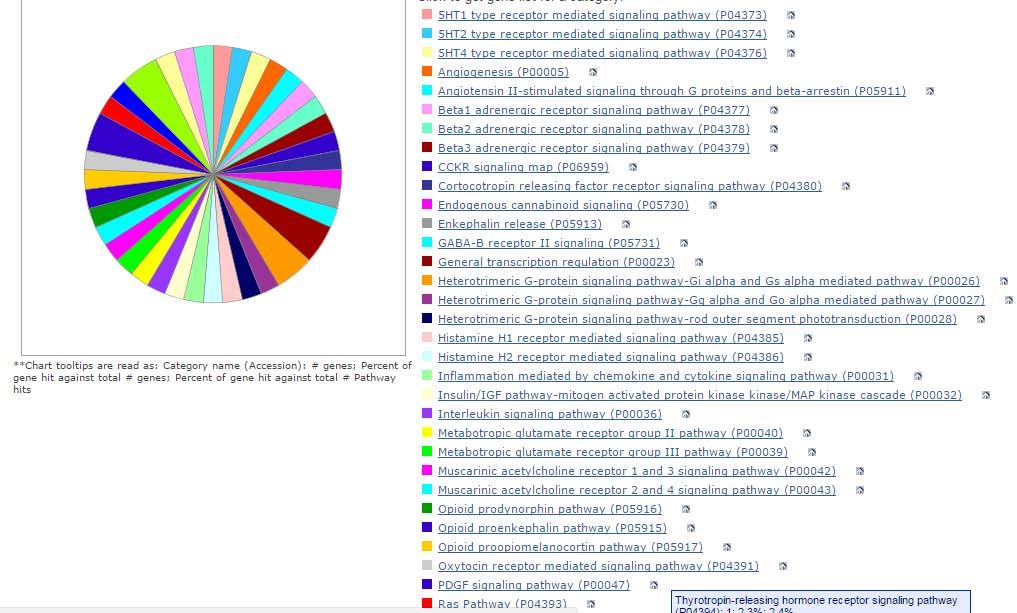Click the green Opioid prodynorphin legend swatch

tap(427, 508)
